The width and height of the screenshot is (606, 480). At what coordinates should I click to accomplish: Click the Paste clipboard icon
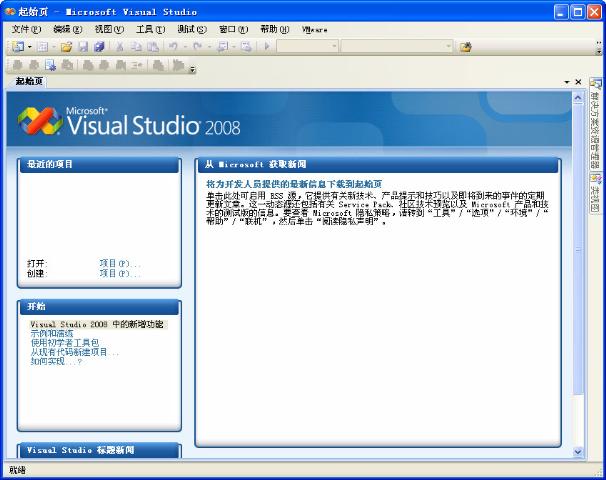click(x=153, y=47)
